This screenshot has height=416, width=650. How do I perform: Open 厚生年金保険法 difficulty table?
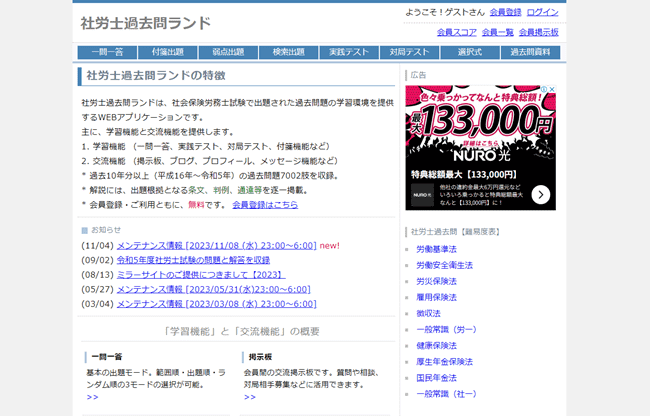click(444, 362)
